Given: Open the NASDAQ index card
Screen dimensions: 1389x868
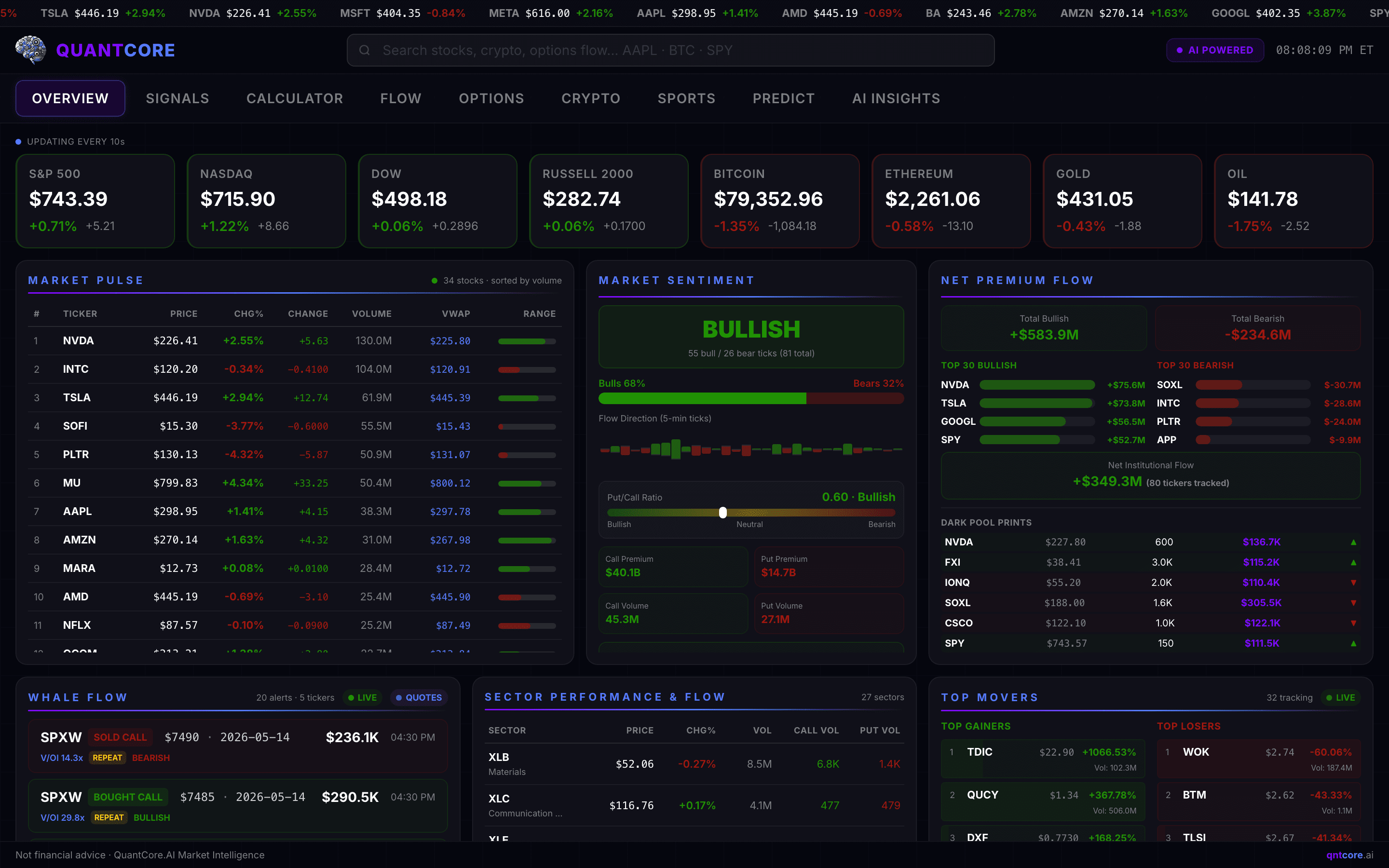Looking at the screenshot, I should (x=266, y=201).
